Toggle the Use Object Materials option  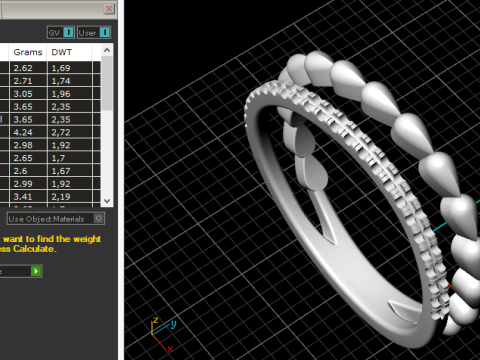[x=56, y=219]
